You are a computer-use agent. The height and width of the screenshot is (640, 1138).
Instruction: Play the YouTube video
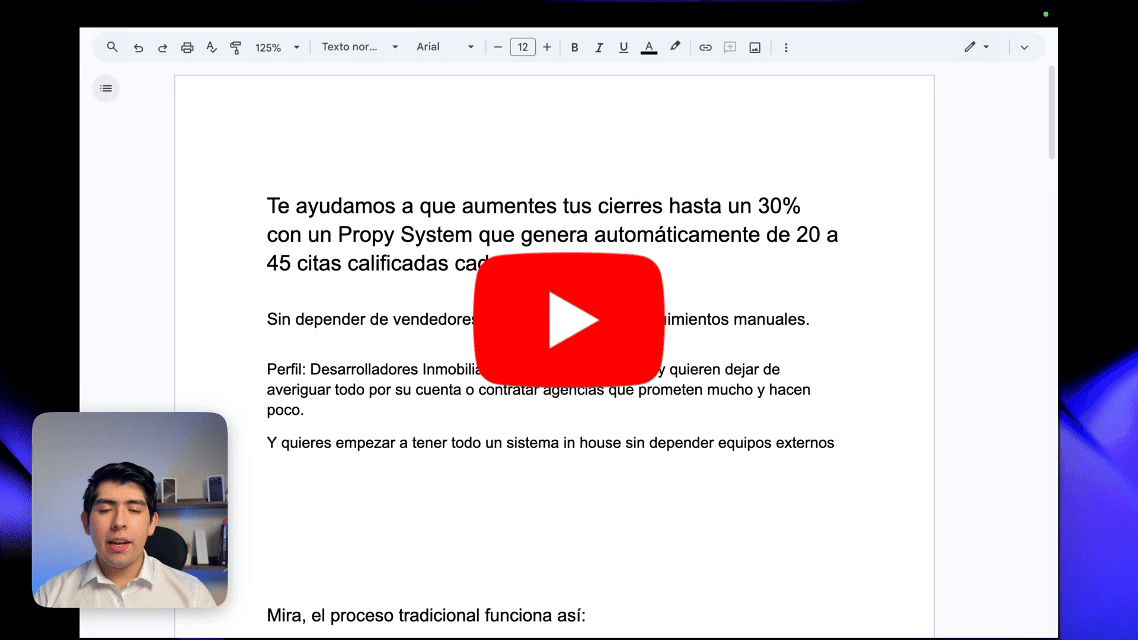pyautogui.click(x=569, y=319)
